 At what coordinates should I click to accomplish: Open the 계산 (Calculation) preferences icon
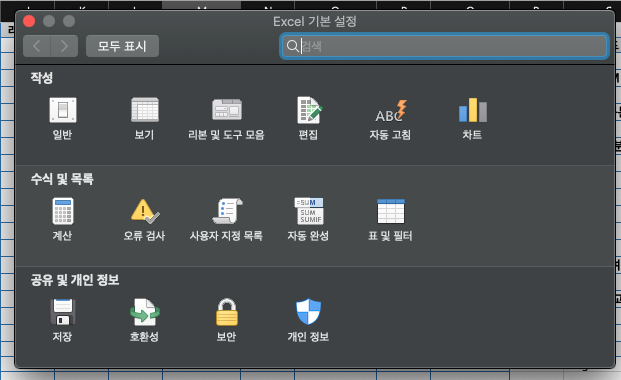click(63, 211)
